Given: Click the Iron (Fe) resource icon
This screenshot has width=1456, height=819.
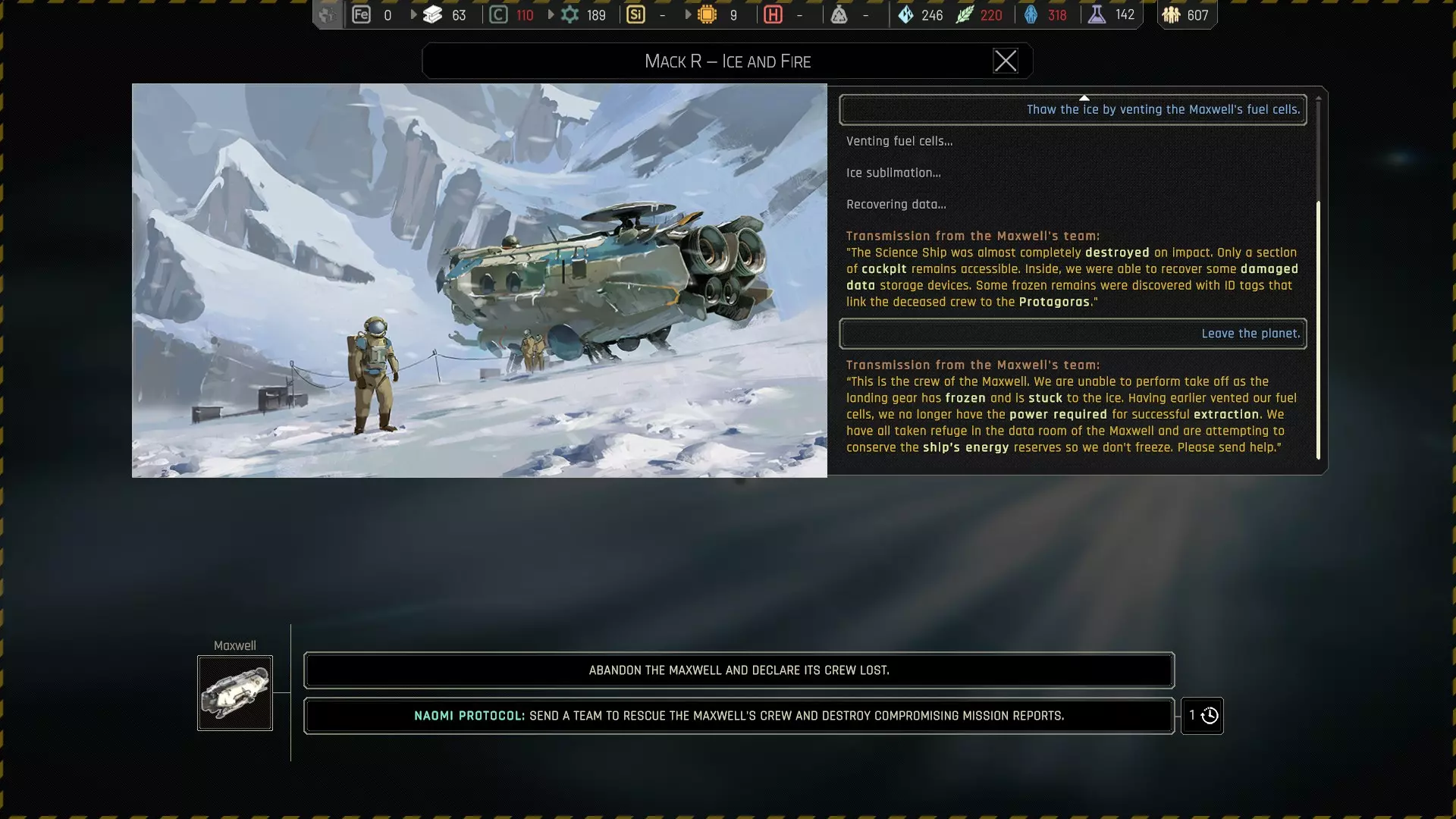Looking at the screenshot, I should click(x=361, y=14).
